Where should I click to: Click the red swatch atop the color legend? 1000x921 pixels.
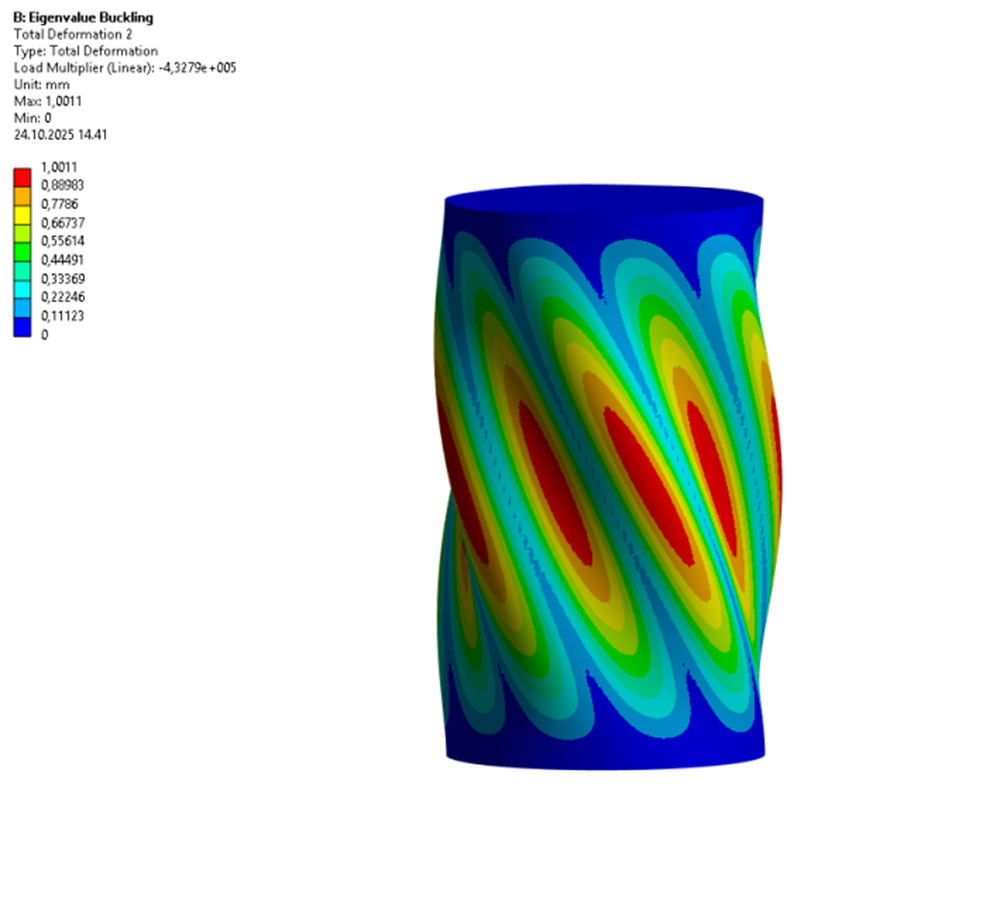point(22,177)
